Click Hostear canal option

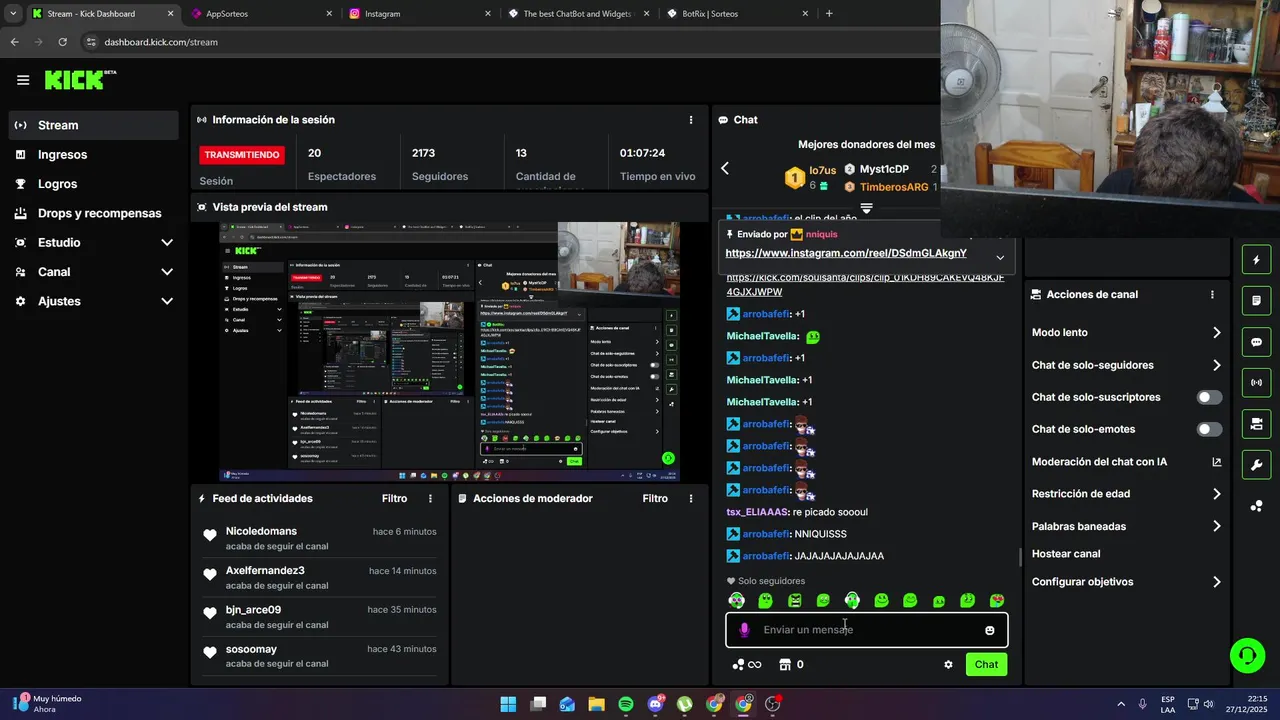pyautogui.click(x=1066, y=554)
